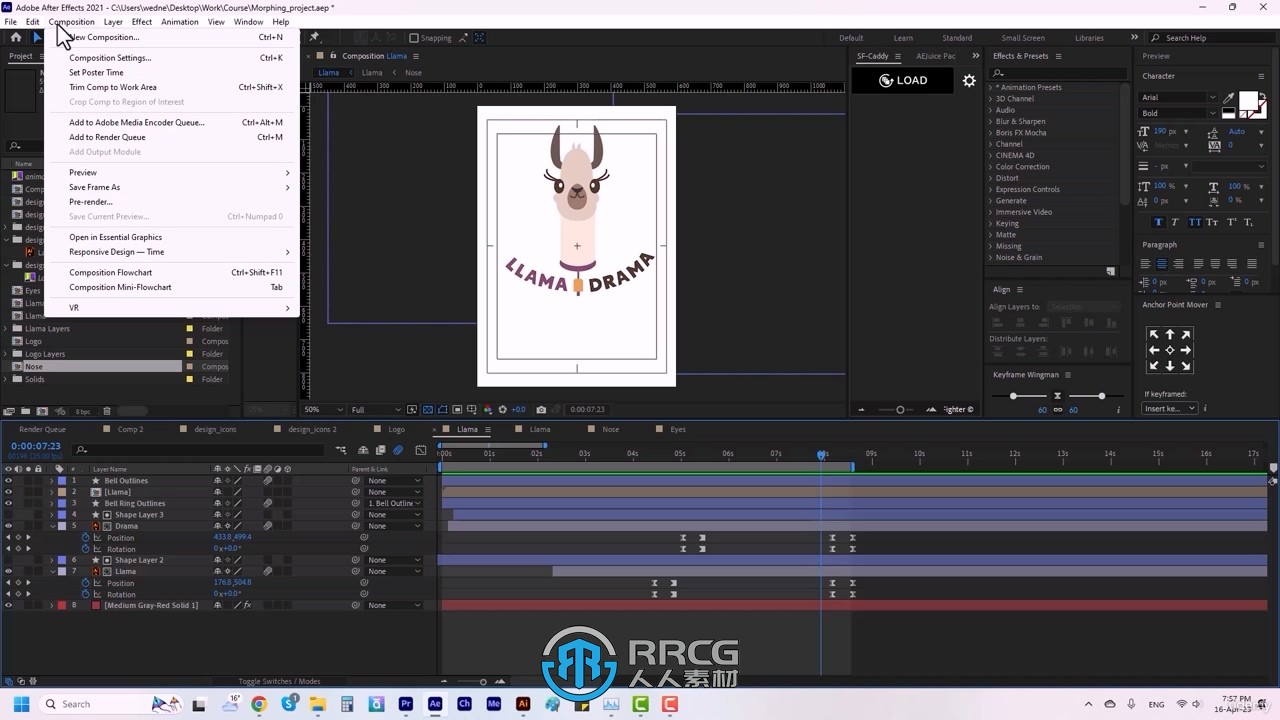Hide the [Llama] layer
The width and height of the screenshot is (1280, 720).
point(9,492)
